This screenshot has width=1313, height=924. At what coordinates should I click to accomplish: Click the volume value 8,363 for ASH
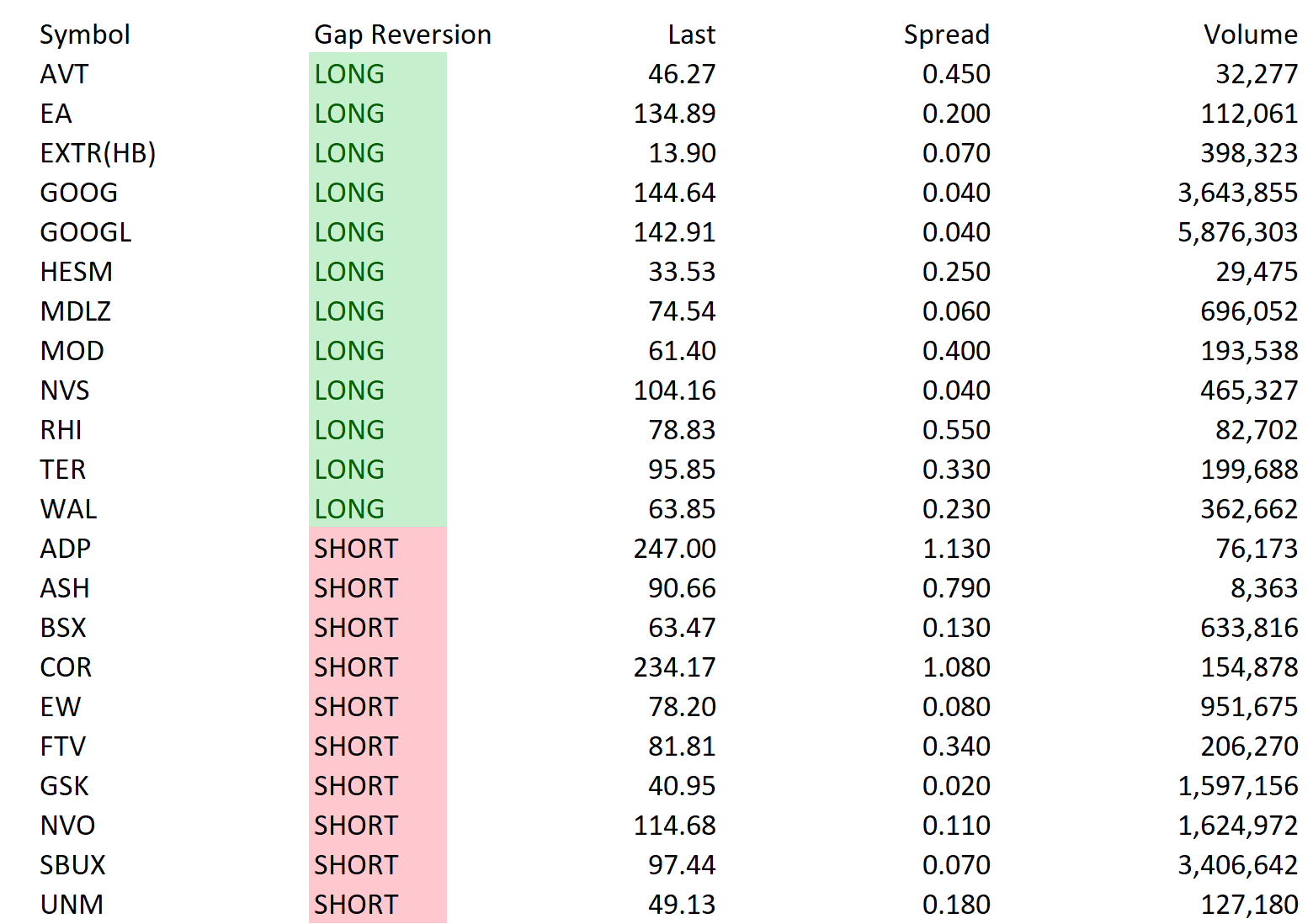[1264, 588]
